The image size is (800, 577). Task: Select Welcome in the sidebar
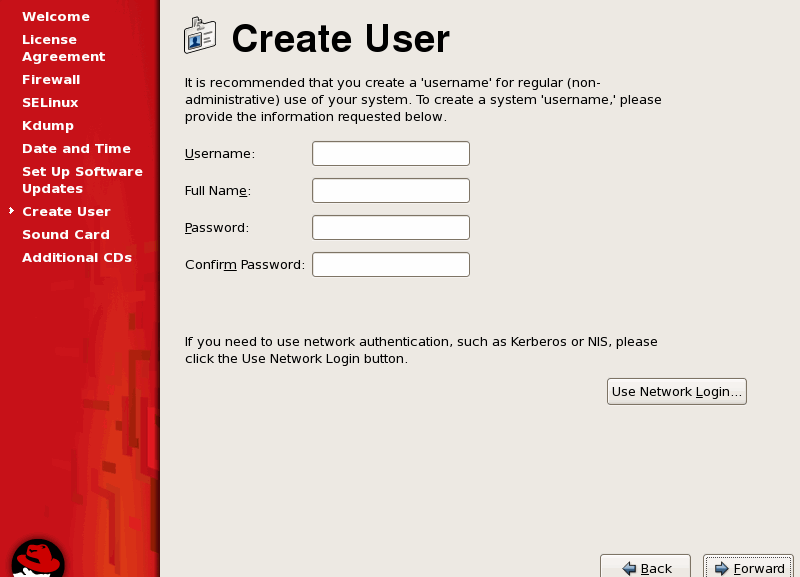tap(56, 17)
